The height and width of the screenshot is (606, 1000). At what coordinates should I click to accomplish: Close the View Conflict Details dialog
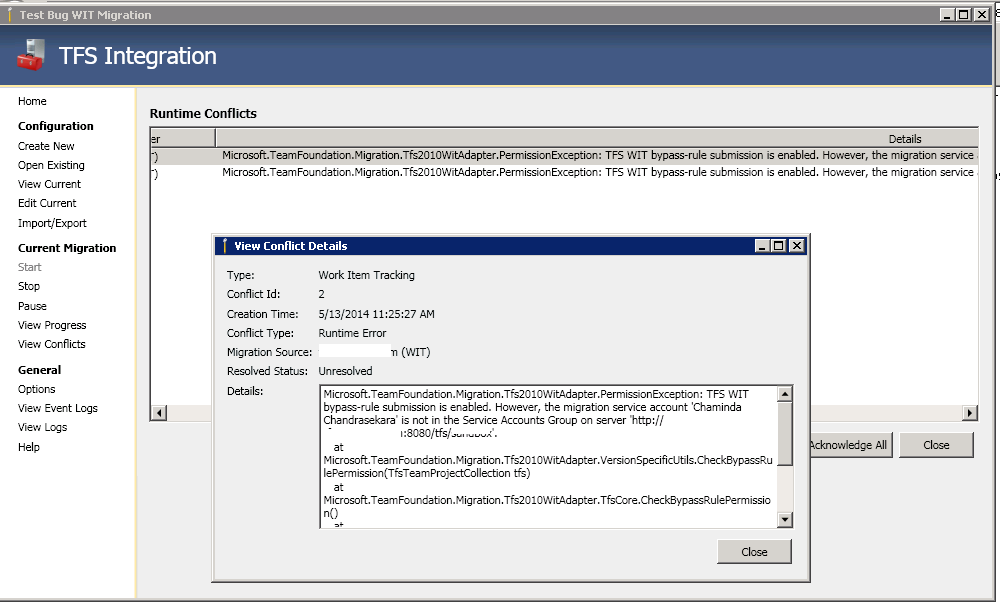tap(754, 551)
